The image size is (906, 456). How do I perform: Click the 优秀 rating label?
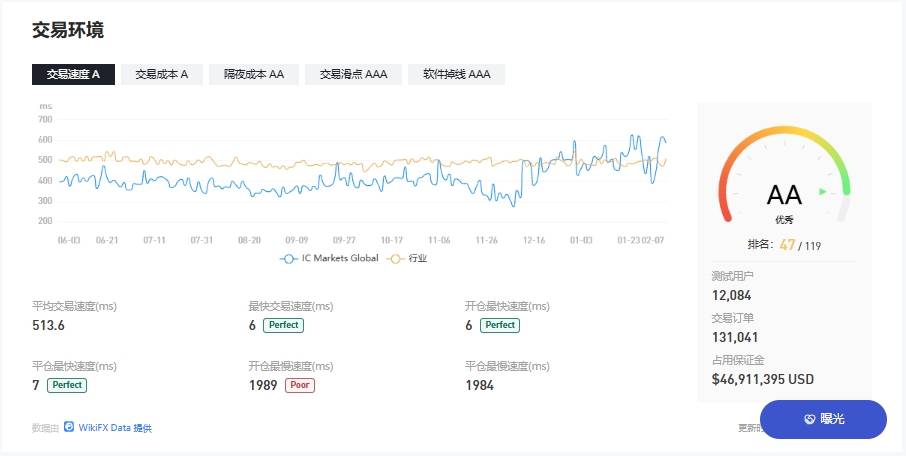coord(784,220)
